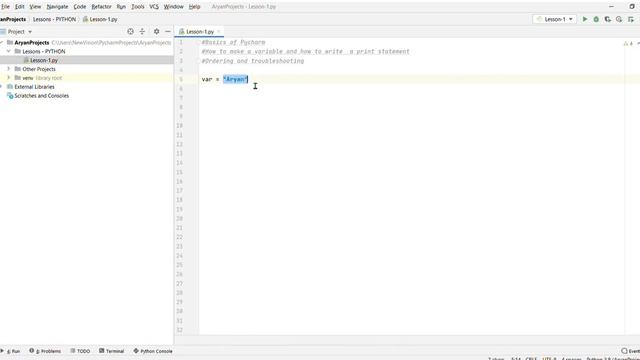Expand the venv library root folder
640x360 pixels.
tap(9, 78)
